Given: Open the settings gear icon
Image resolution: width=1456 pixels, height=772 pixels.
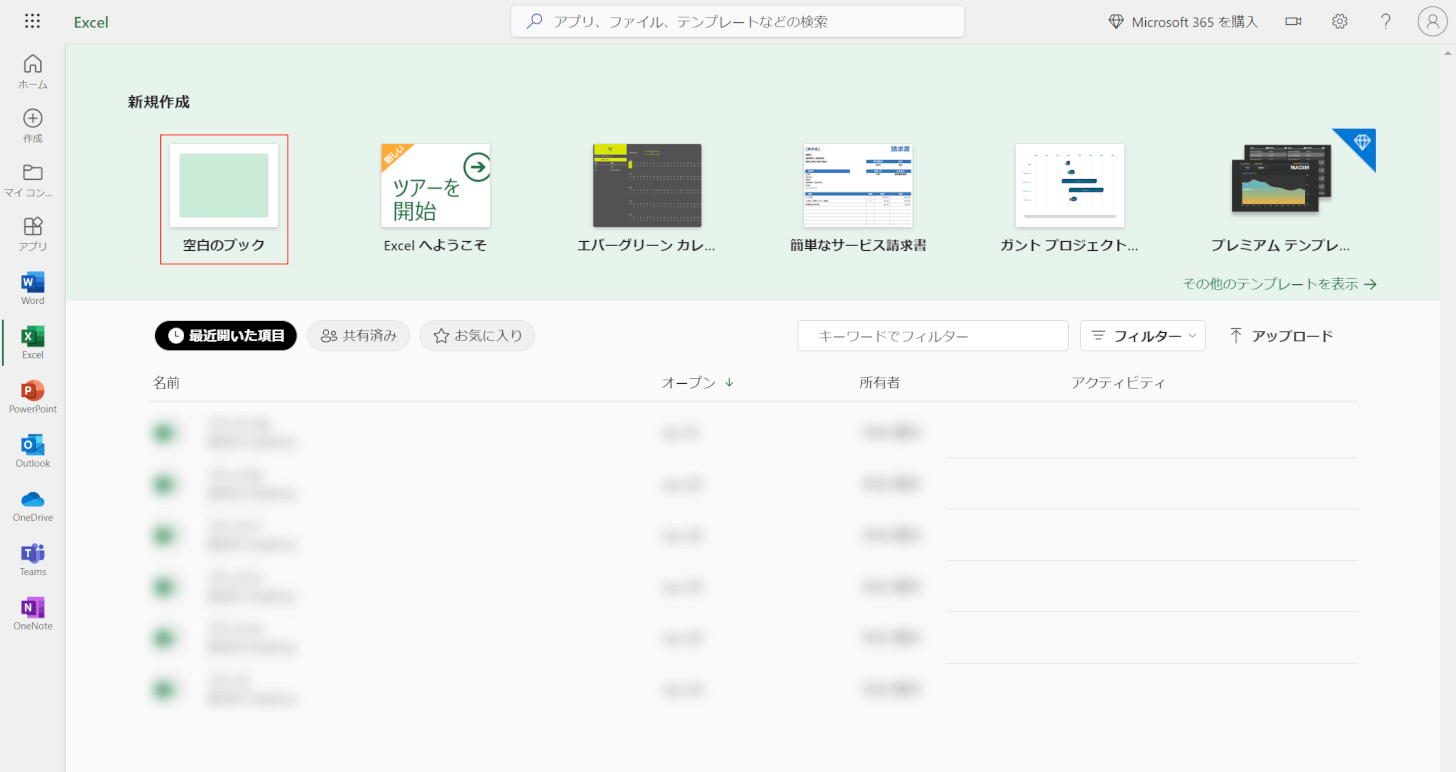Looking at the screenshot, I should 1339,21.
